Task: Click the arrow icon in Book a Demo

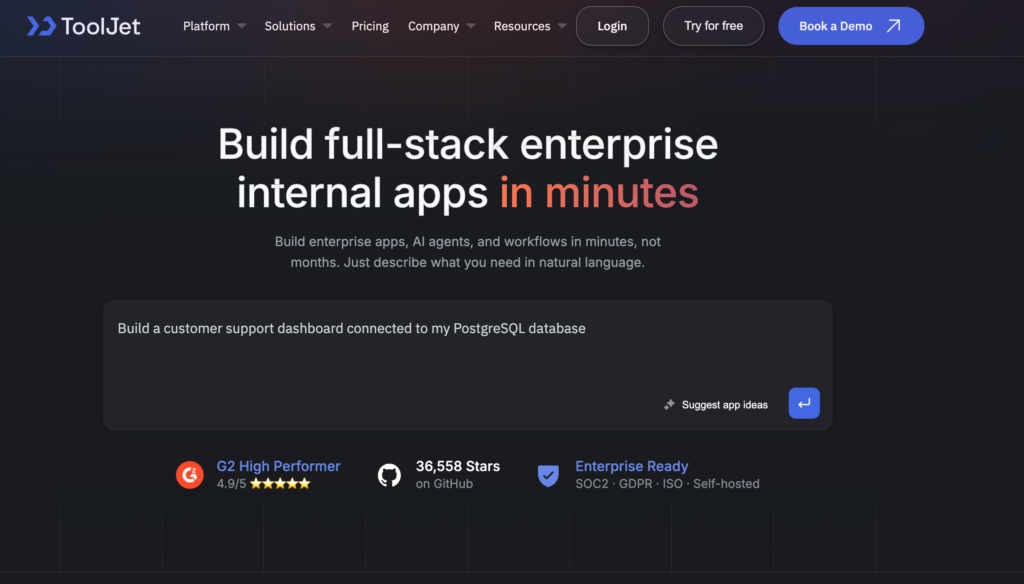Action: coord(893,26)
